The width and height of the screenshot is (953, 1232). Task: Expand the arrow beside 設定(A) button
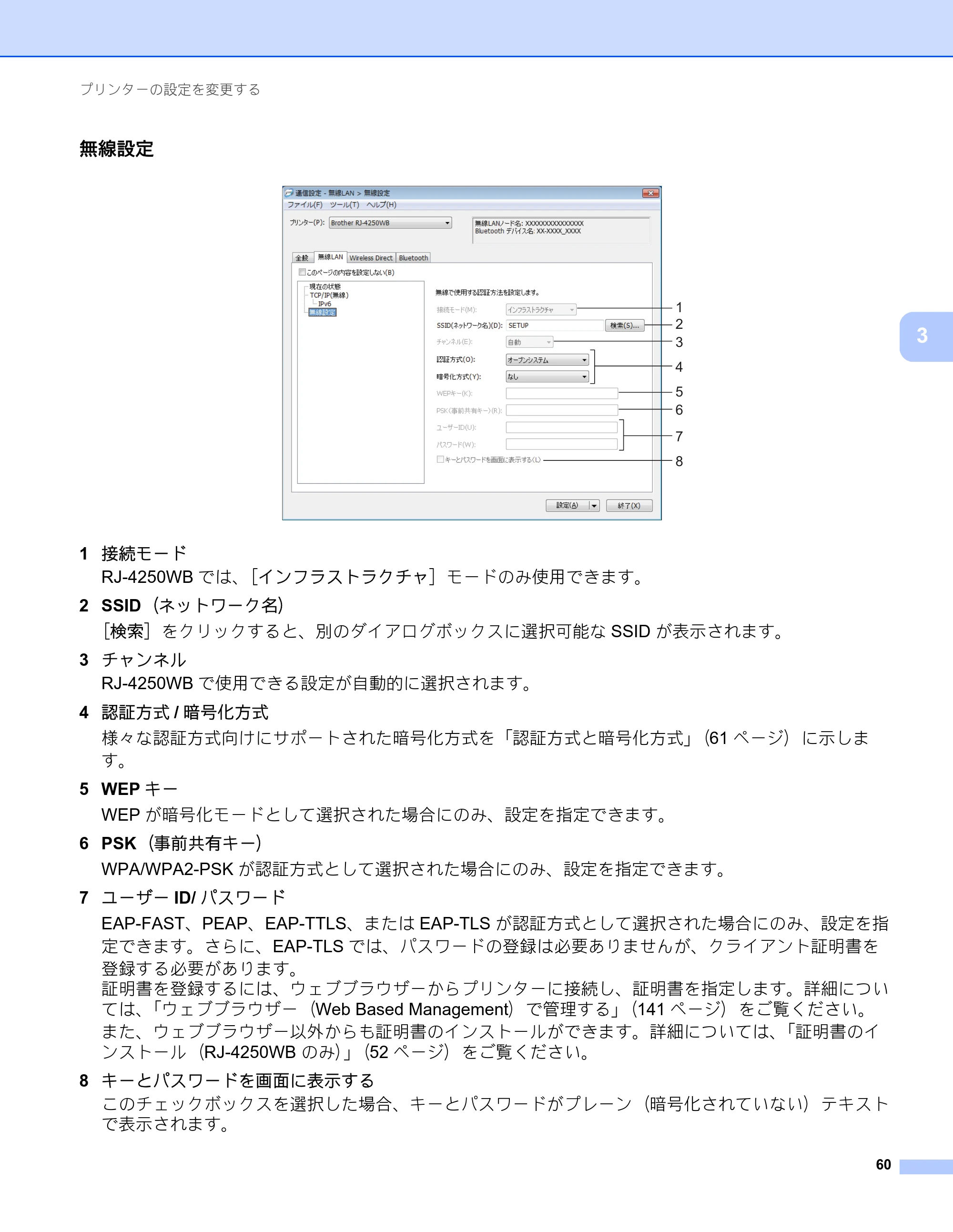(594, 506)
